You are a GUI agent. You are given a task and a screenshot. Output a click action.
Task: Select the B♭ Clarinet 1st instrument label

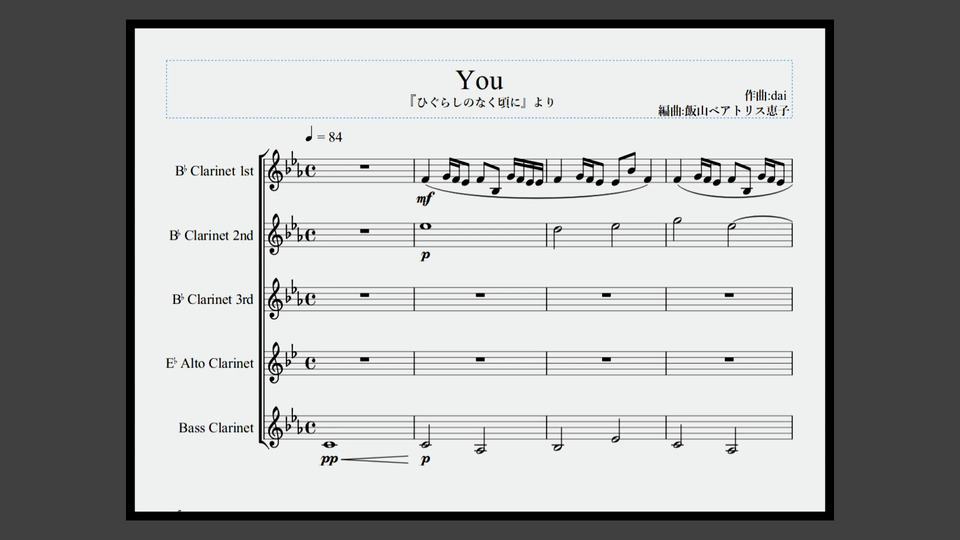coord(214,171)
